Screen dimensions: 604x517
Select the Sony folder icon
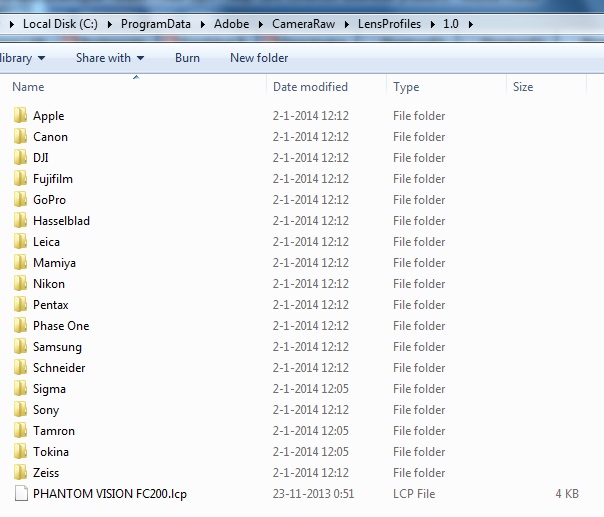point(20,410)
